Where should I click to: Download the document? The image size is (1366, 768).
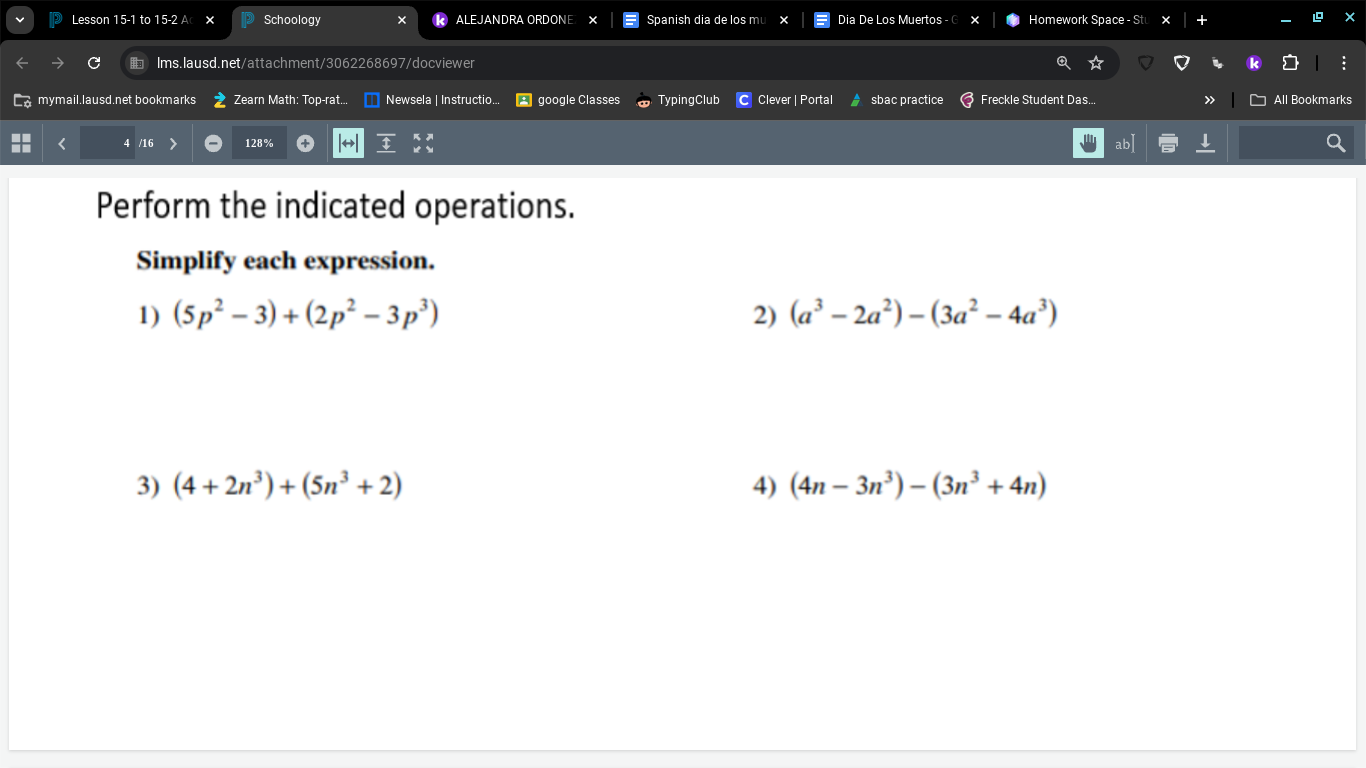(x=1206, y=143)
